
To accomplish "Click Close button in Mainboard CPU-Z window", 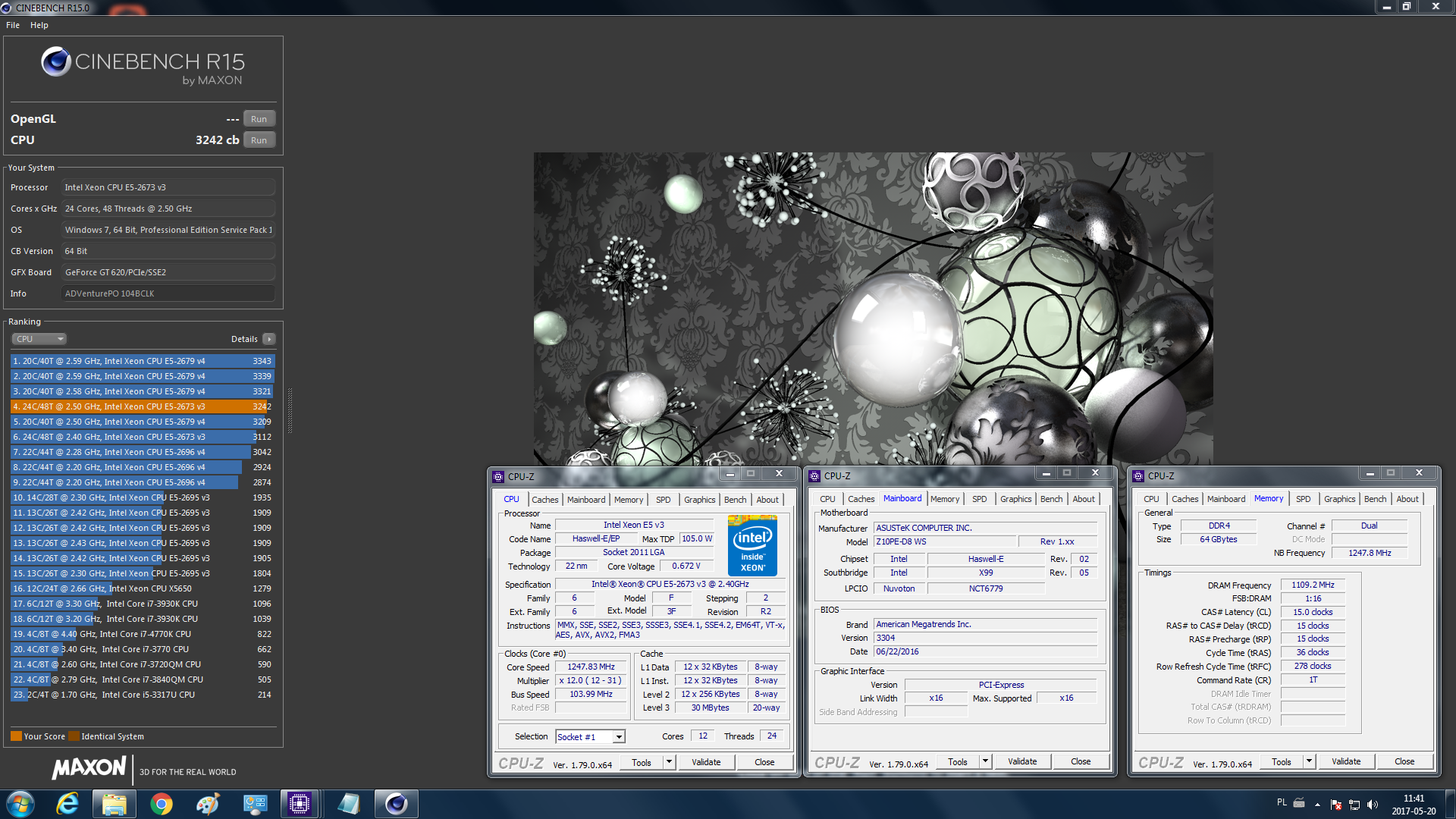I will pos(1081,762).
